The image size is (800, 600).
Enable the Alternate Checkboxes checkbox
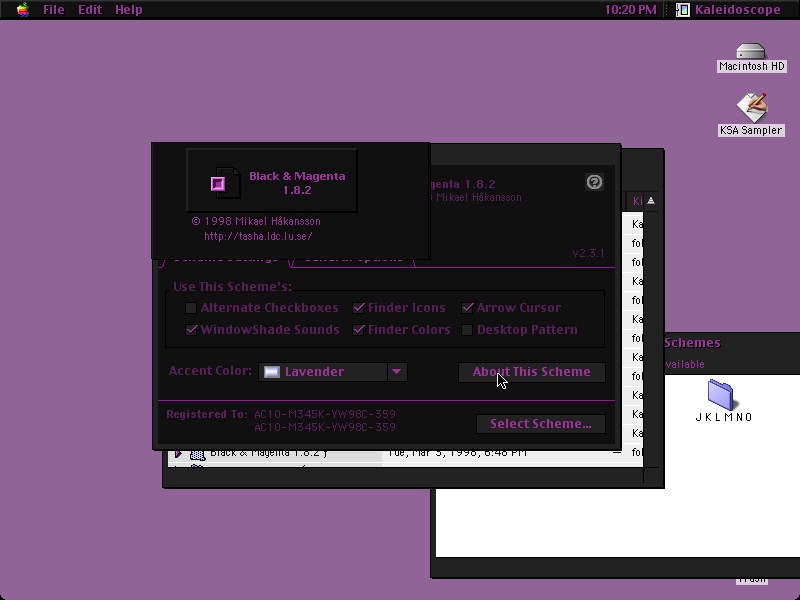(x=191, y=308)
